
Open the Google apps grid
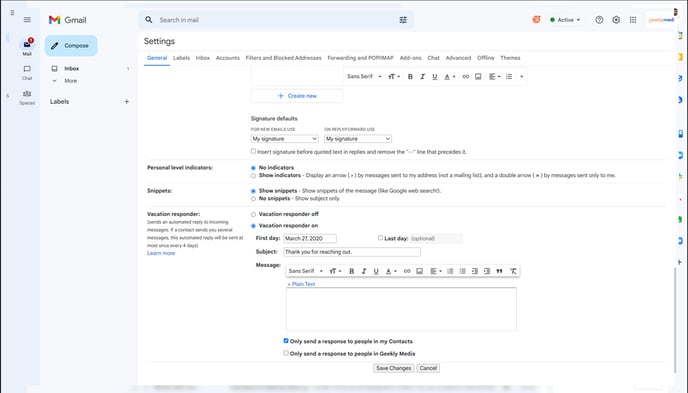(x=633, y=20)
